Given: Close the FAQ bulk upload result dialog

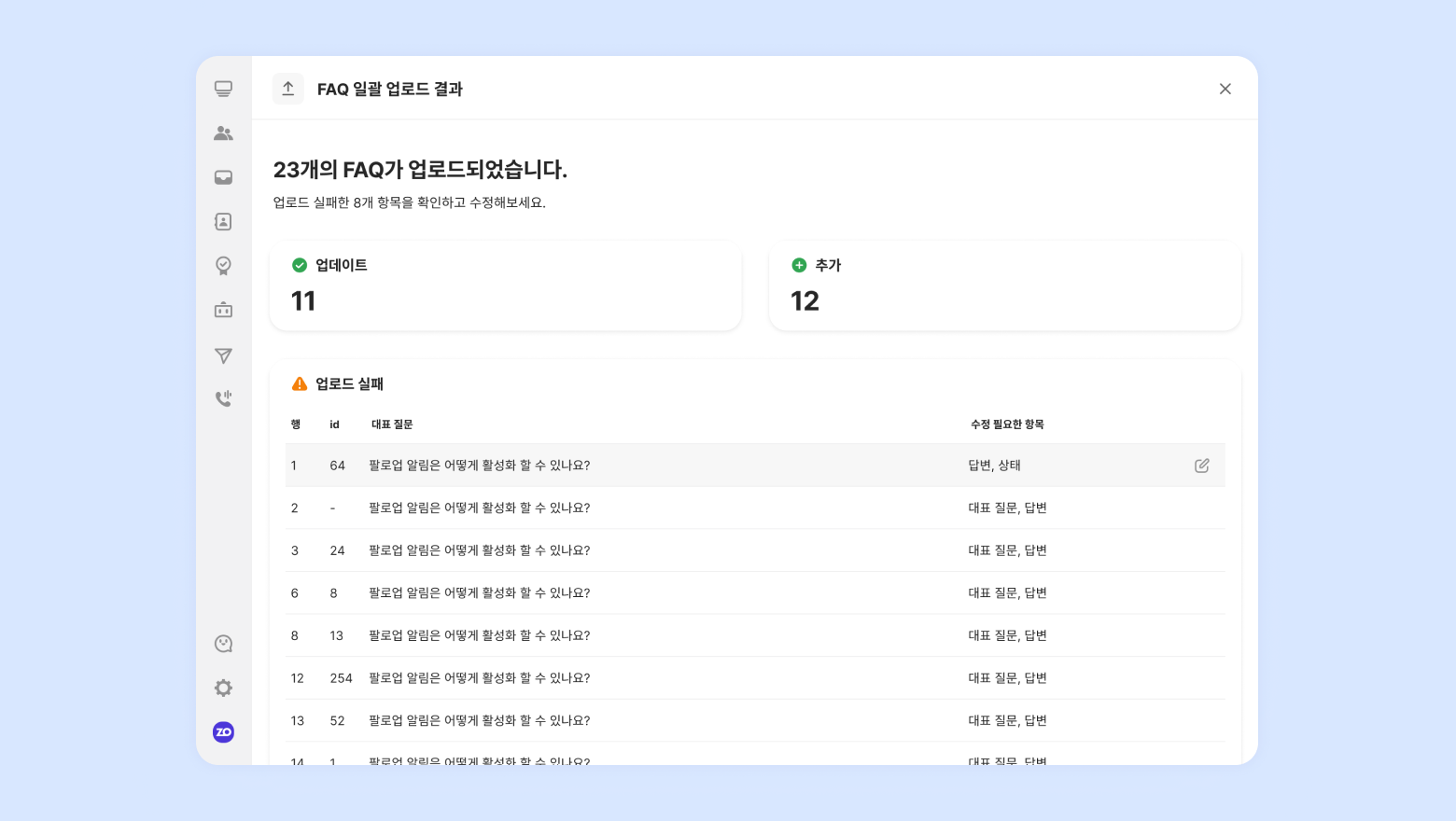Looking at the screenshot, I should [x=1225, y=89].
